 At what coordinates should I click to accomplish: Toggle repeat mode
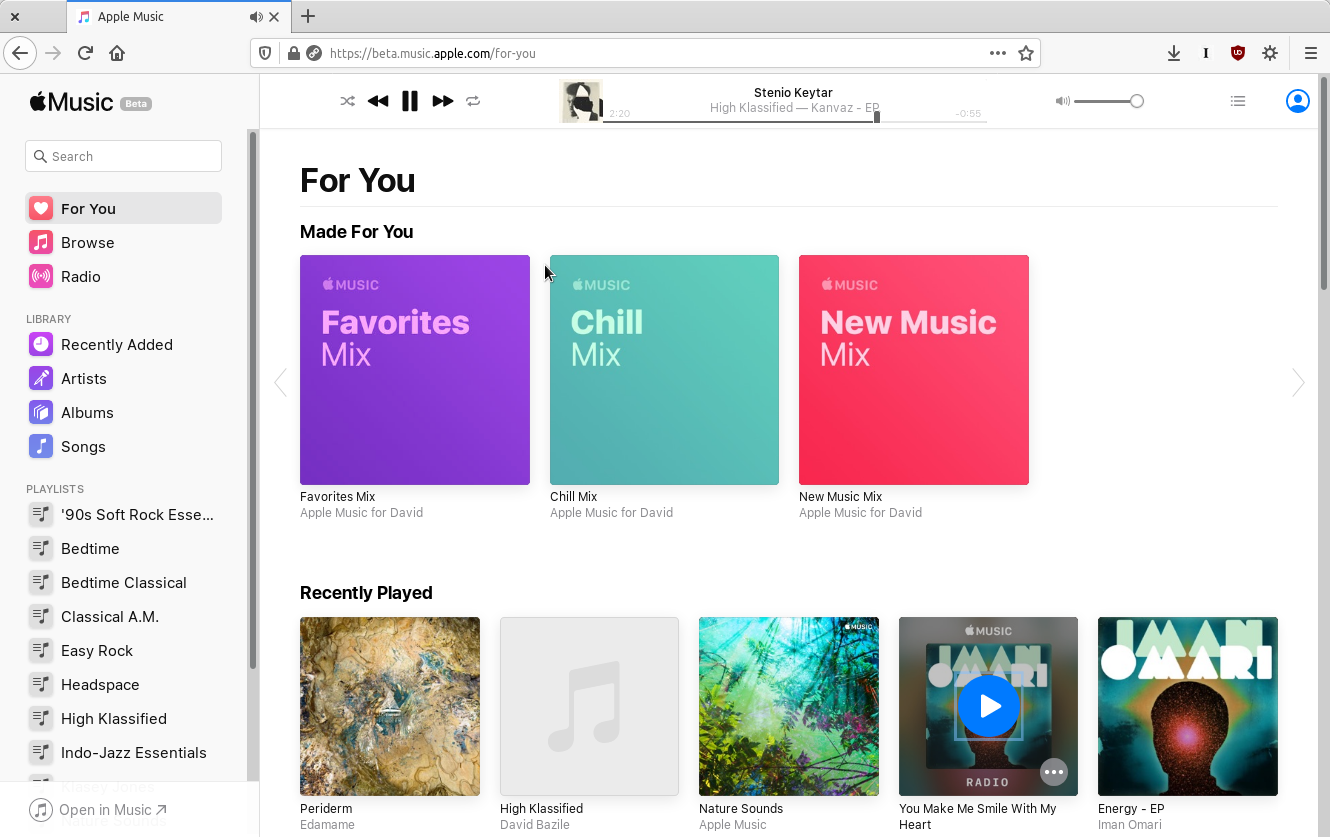(473, 101)
